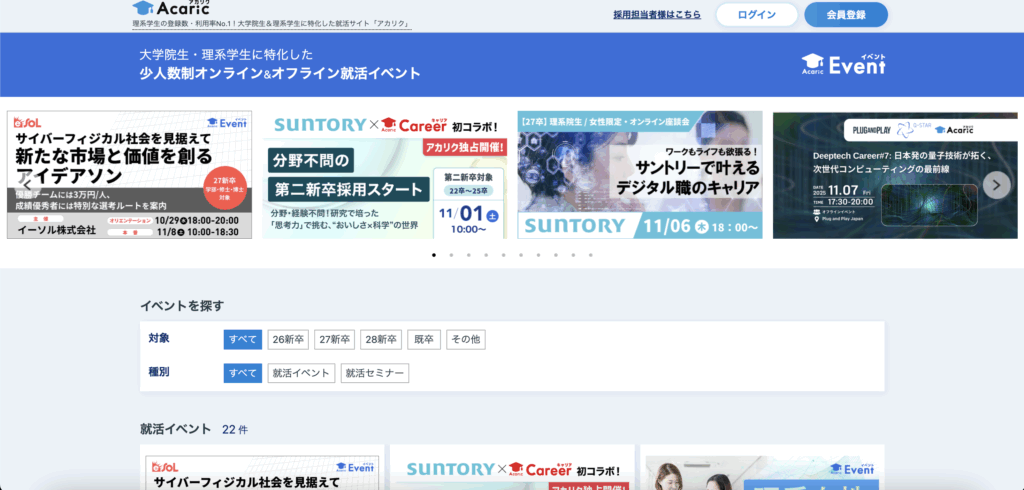Advance carousel with the next arrow

tap(996, 185)
